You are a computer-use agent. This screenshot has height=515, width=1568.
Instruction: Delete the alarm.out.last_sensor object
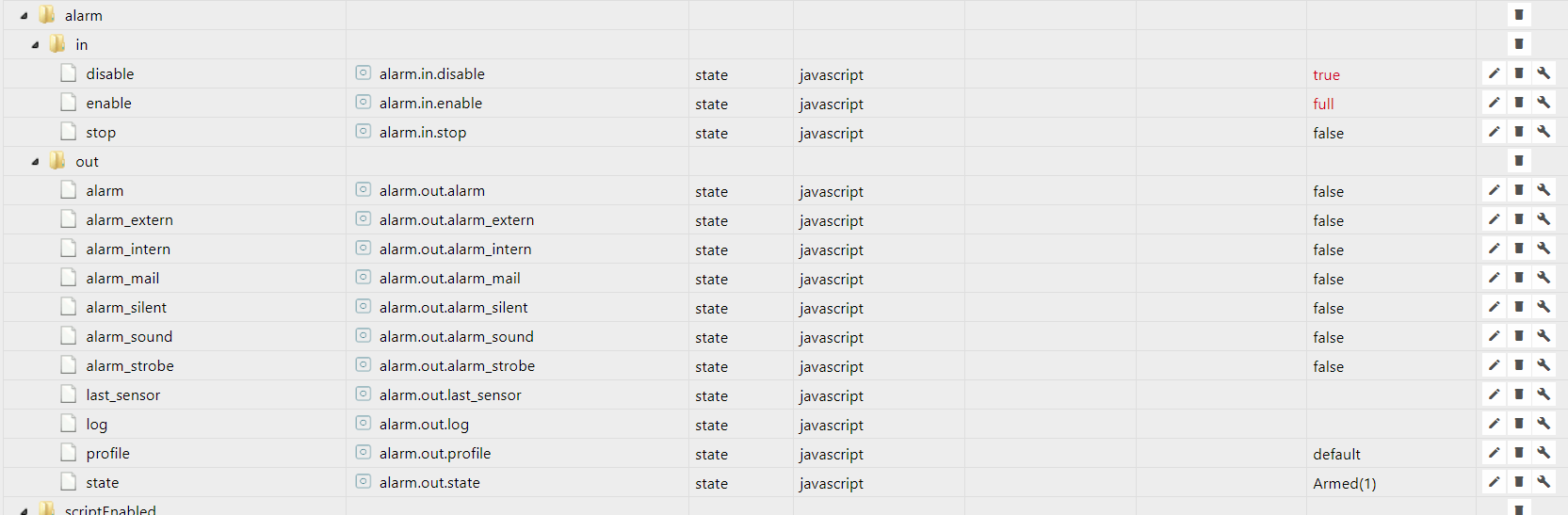coord(1519,394)
